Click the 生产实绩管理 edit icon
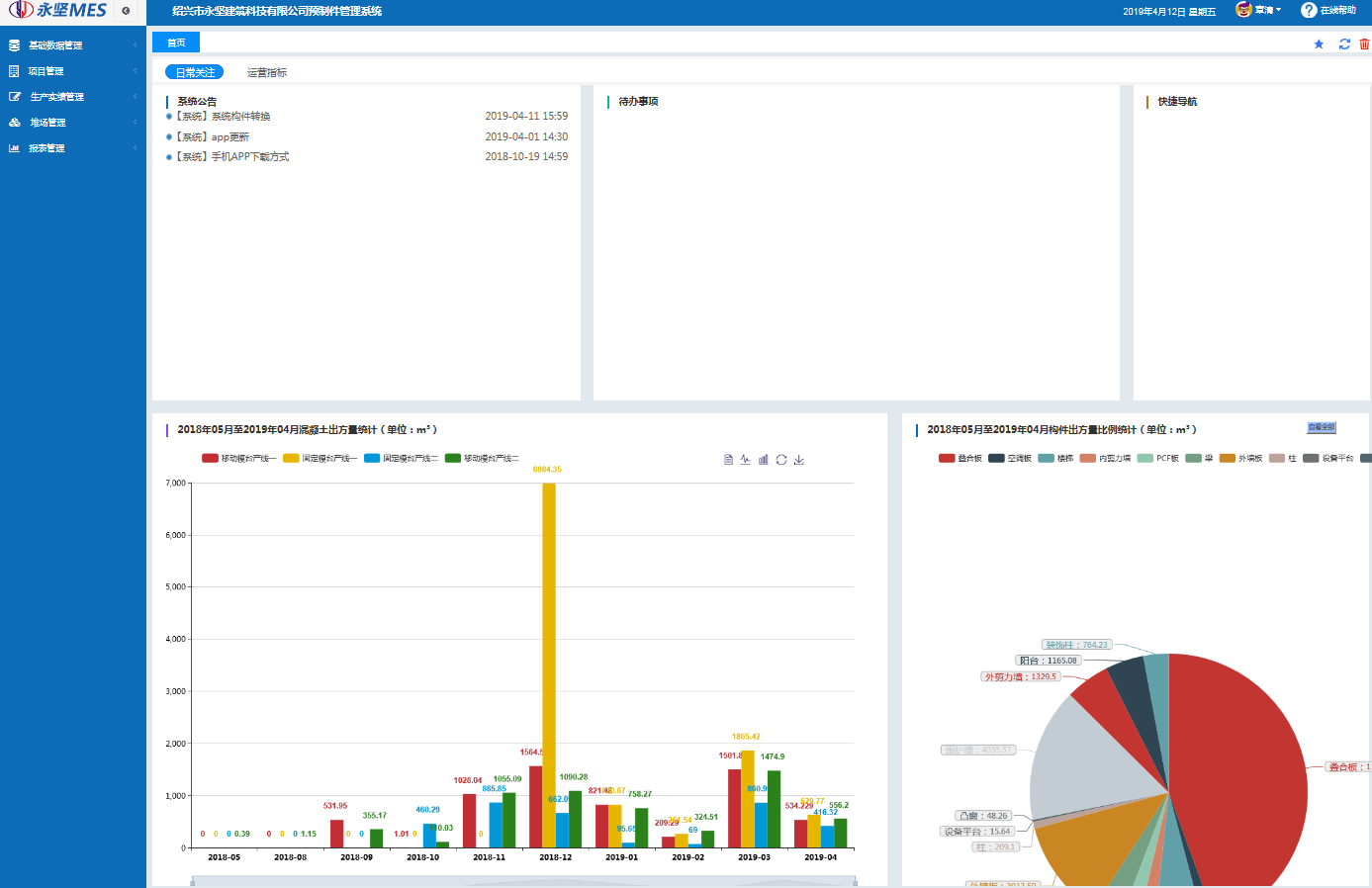The height and width of the screenshot is (888, 1372). [14, 97]
